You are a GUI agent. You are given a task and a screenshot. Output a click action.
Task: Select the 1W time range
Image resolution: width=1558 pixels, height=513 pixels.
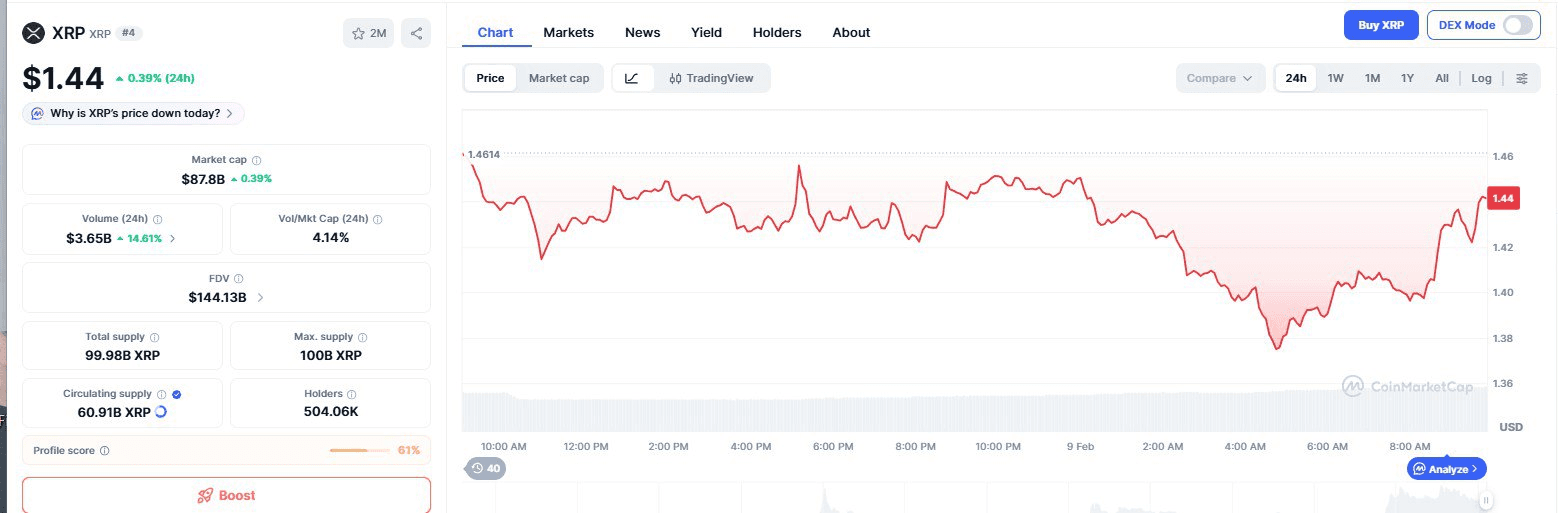(x=1335, y=78)
